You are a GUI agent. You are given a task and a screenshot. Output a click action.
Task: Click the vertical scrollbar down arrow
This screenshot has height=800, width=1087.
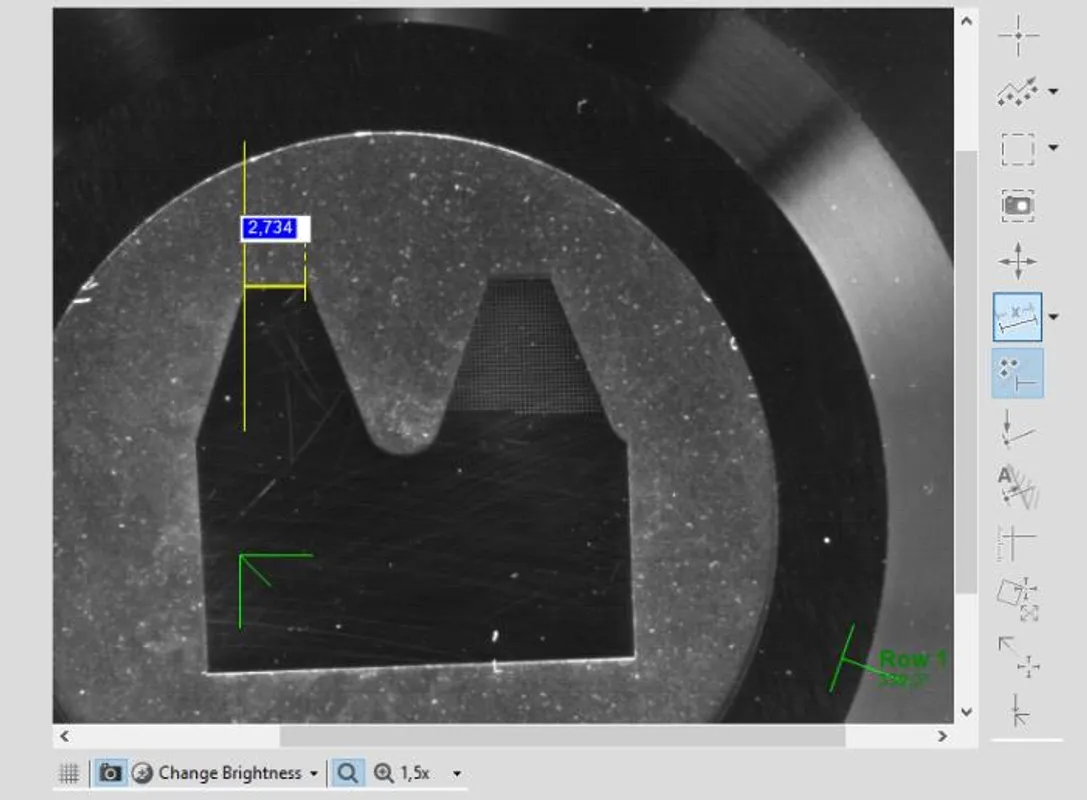(966, 712)
